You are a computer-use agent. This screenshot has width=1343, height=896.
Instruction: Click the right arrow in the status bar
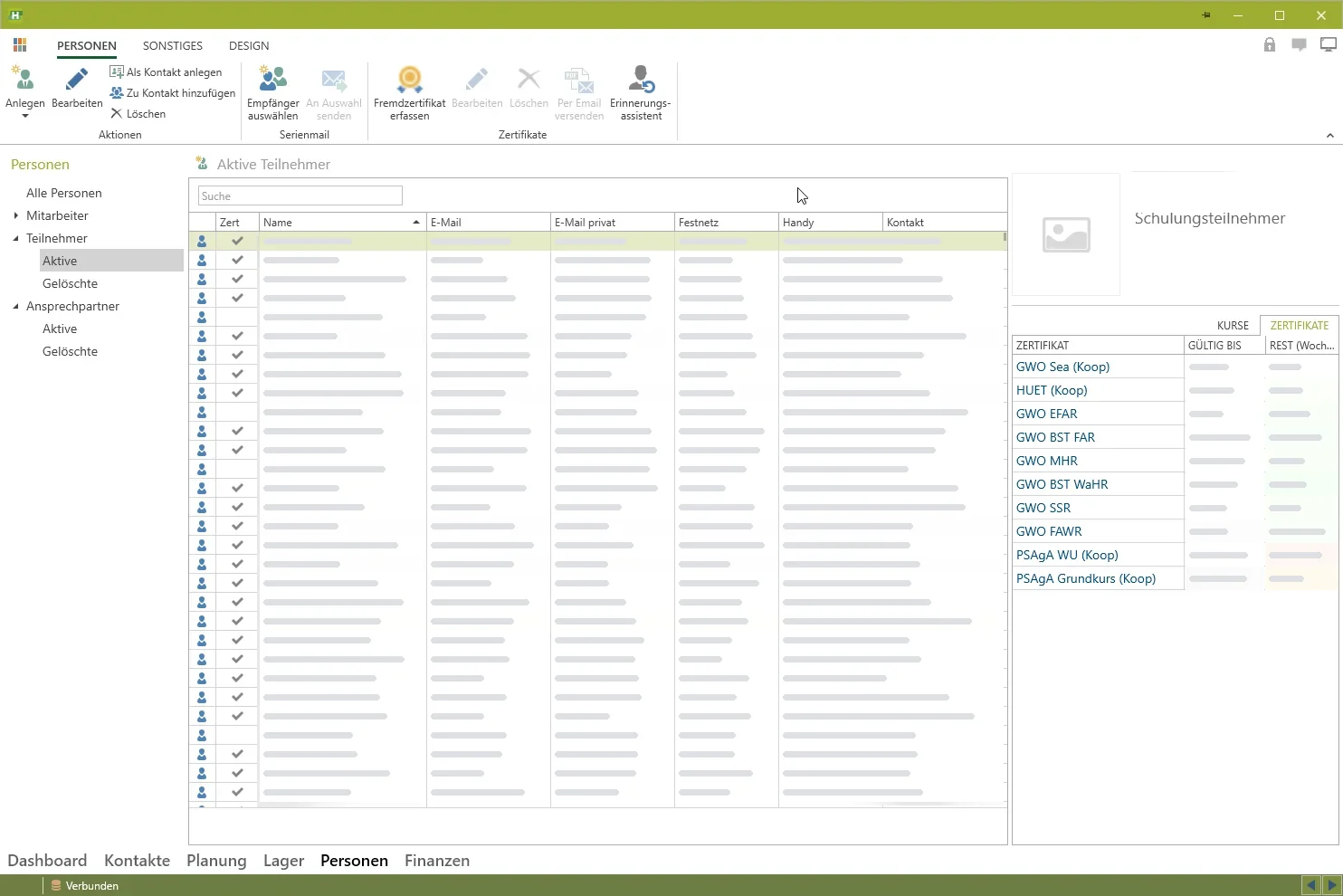click(1332, 885)
